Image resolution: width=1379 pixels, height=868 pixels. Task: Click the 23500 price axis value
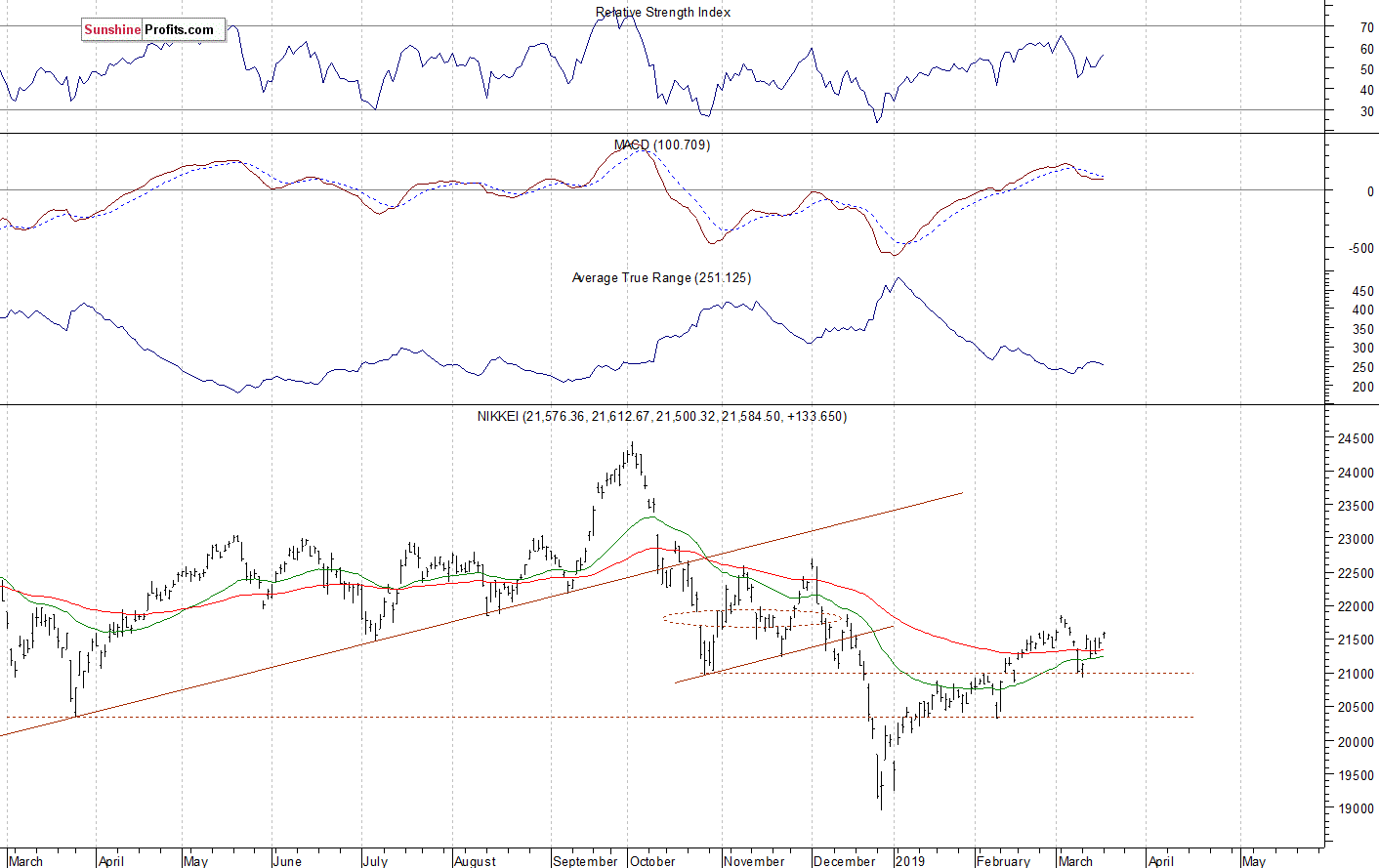click(1356, 506)
